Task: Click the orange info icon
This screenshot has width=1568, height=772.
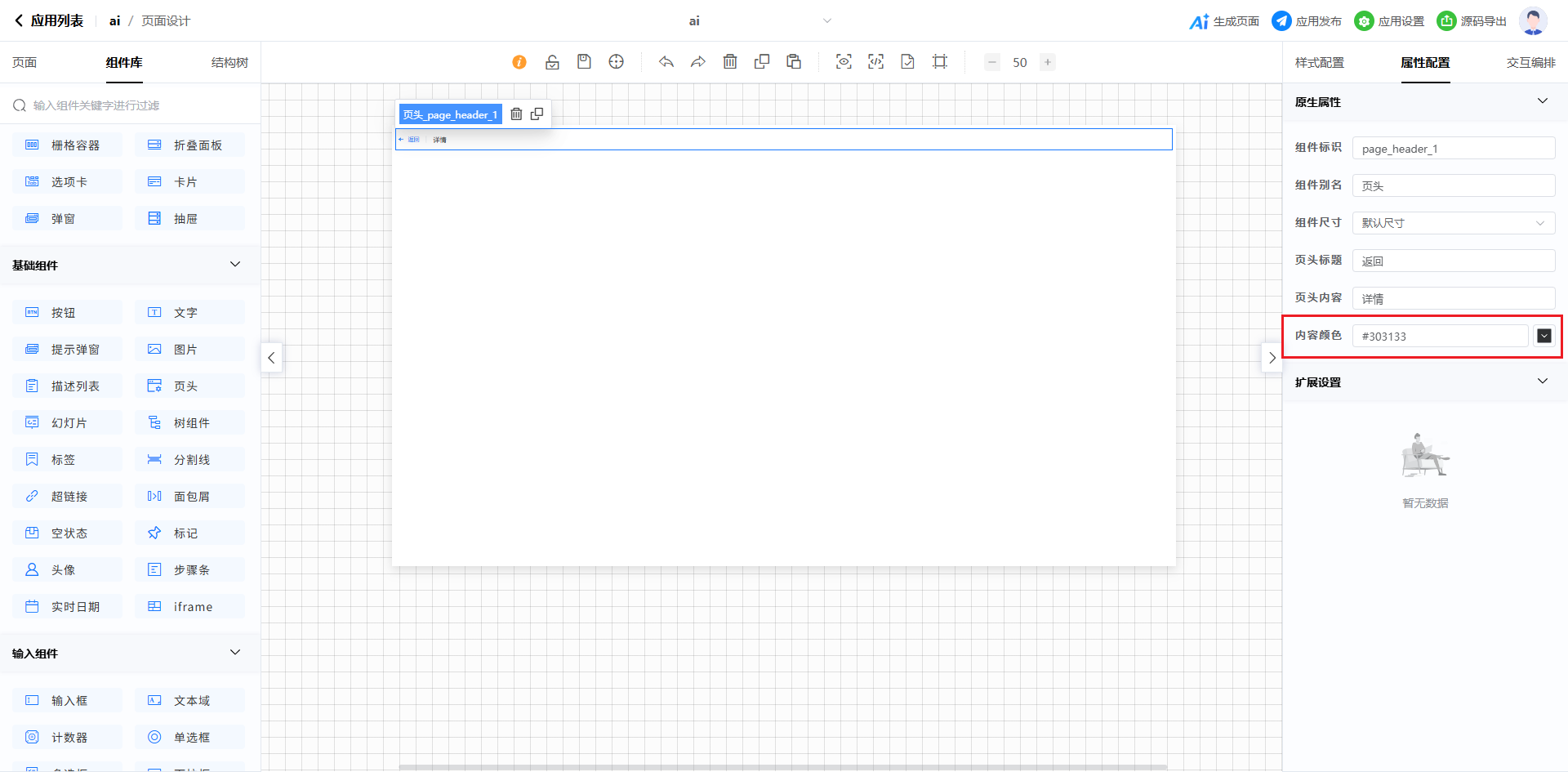Action: 519,62
